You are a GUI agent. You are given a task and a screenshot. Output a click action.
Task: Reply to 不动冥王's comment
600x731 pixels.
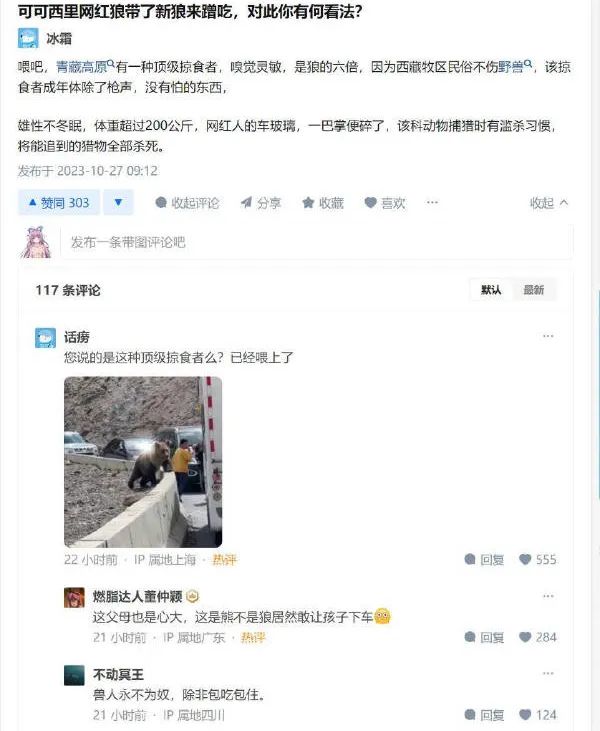click(x=485, y=715)
